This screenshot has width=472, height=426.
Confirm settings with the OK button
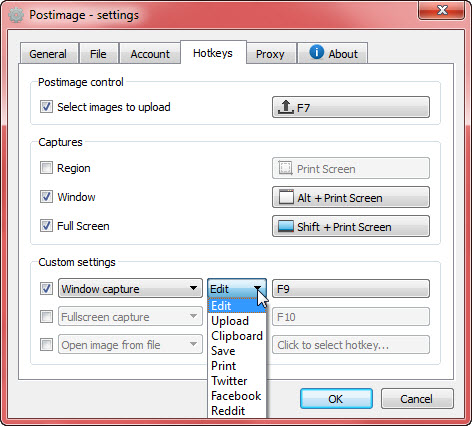[x=336, y=399]
